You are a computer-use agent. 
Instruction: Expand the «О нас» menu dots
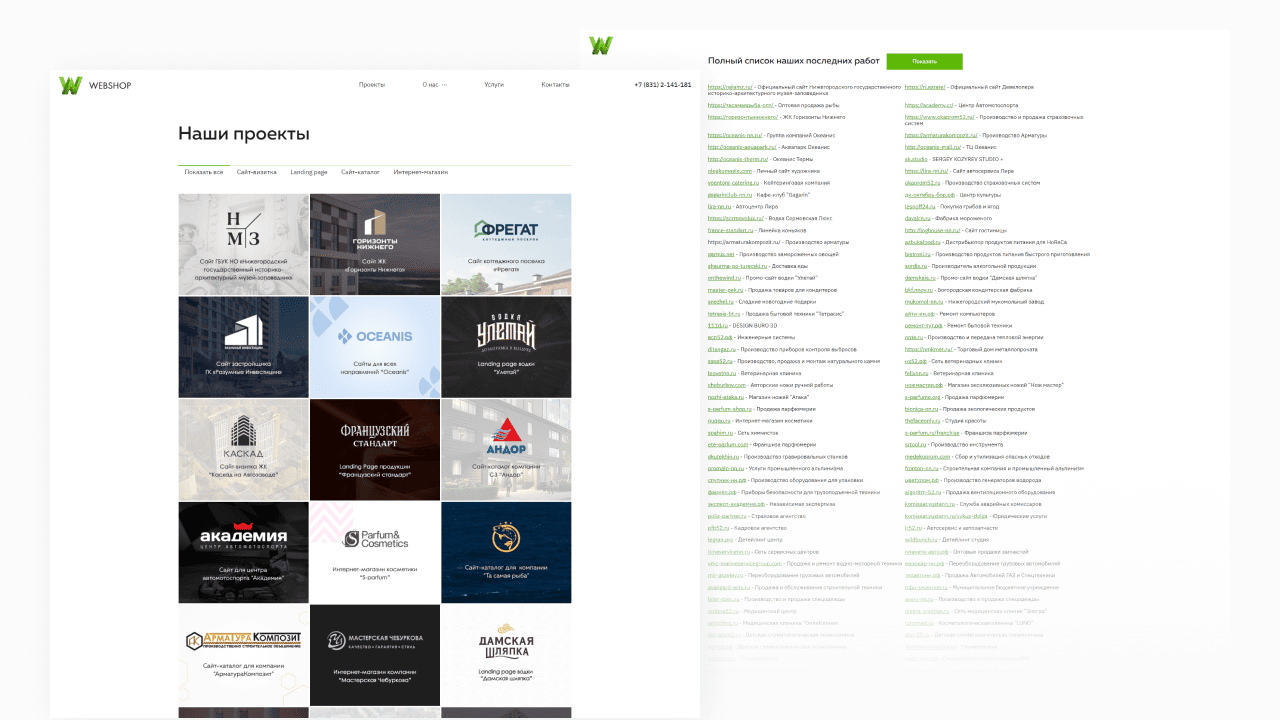(444, 85)
